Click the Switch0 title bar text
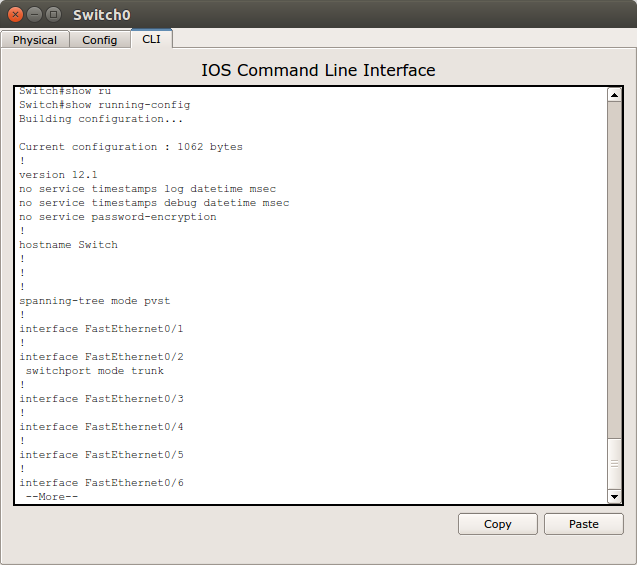Image resolution: width=637 pixels, height=565 pixels. pos(101,15)
